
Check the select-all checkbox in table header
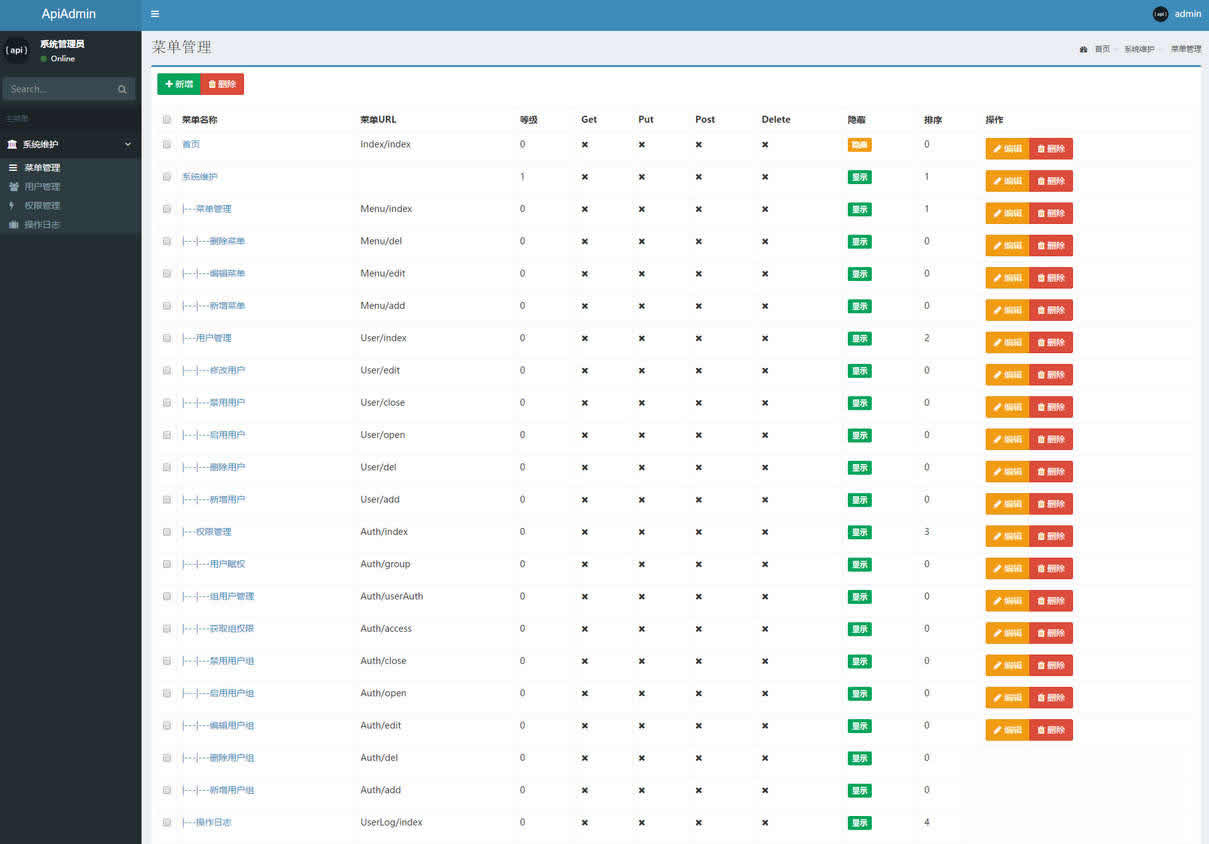166,118
